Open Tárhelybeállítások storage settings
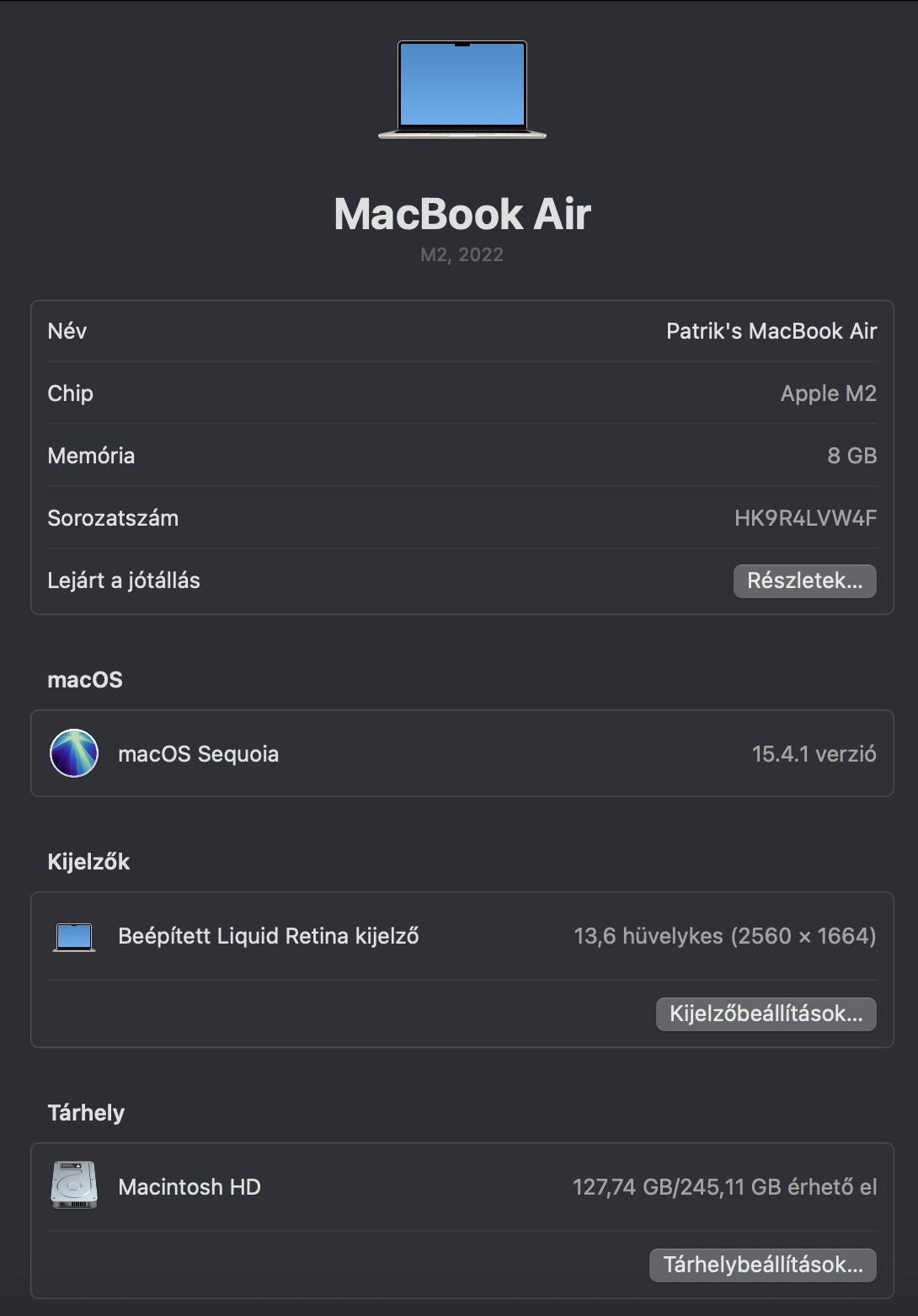The image size is (918, 1316). (762, 1265)
